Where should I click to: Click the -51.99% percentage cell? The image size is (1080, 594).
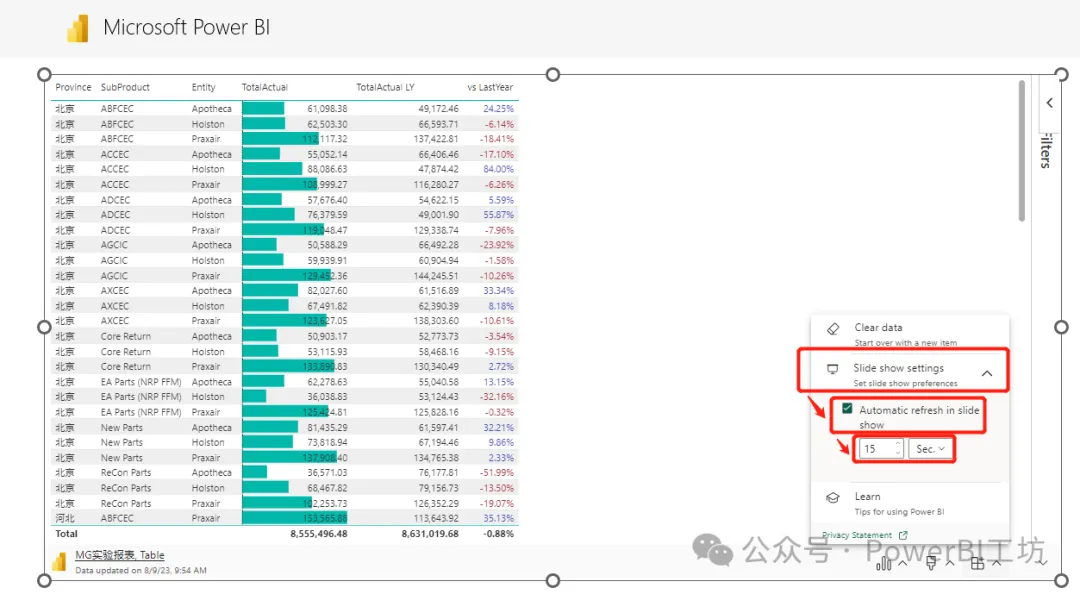[x=497, y=473]
